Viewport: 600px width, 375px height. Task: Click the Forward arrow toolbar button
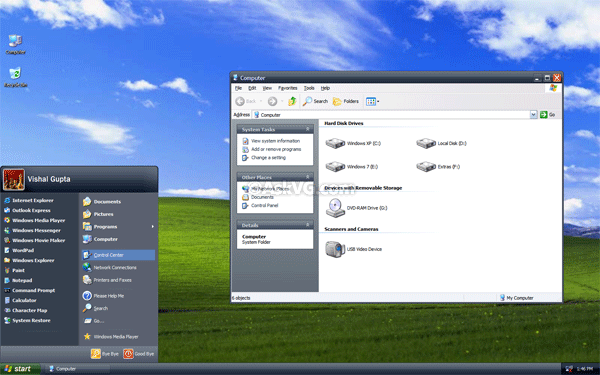click(x=272, y=101)
